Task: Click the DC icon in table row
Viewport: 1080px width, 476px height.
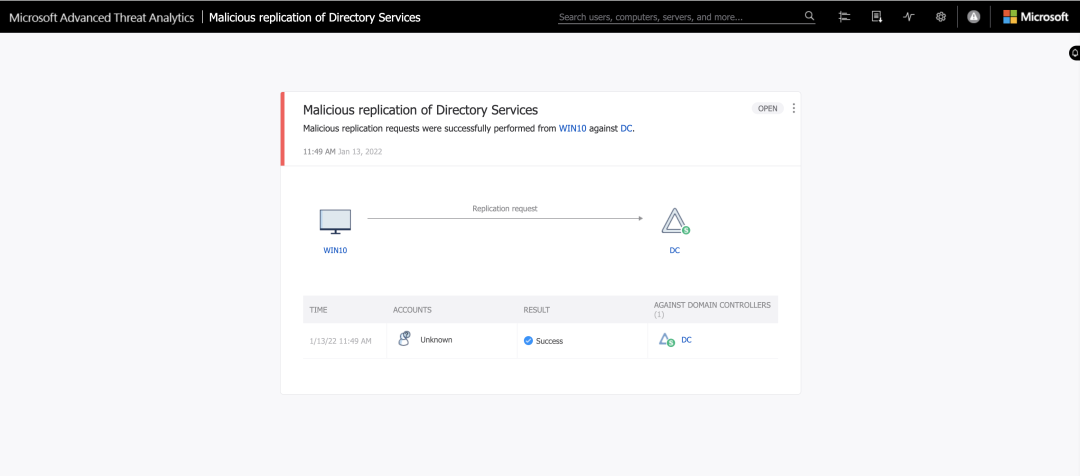Action: pos(666,340)
